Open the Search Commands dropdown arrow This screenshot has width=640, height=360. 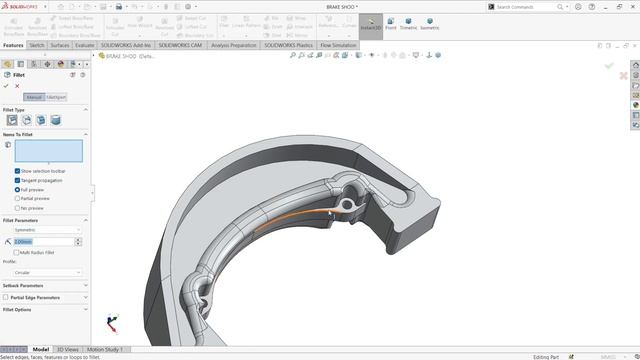(x=567, y=7)
